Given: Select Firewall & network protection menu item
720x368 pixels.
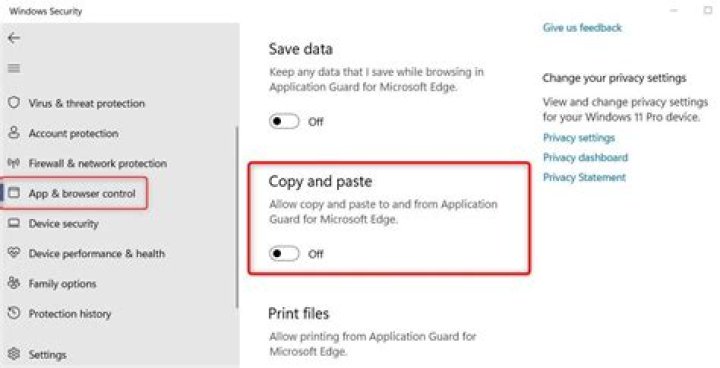Looking at the screenshot, I should (x=87, y=163).
